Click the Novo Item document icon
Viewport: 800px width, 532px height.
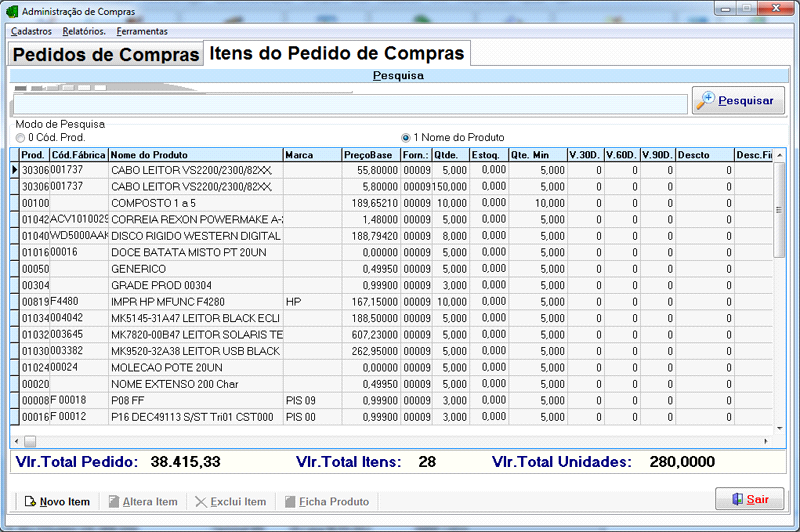30,502
